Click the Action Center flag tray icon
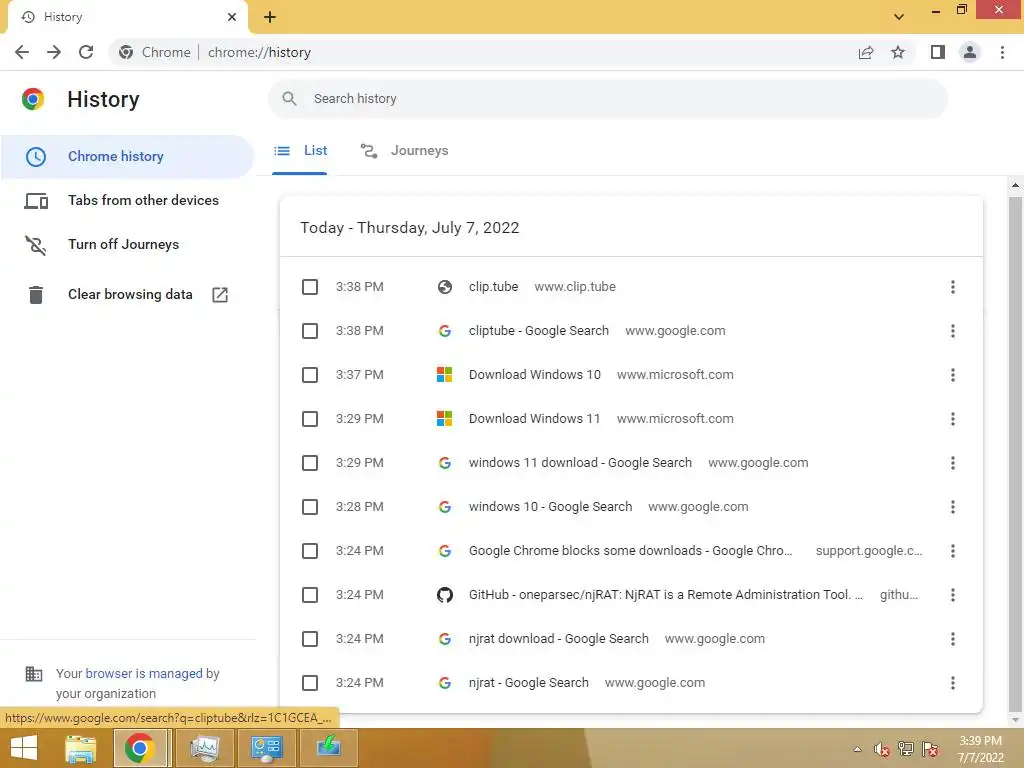This screenshot has height=768, width=1024. coord(931,749)
